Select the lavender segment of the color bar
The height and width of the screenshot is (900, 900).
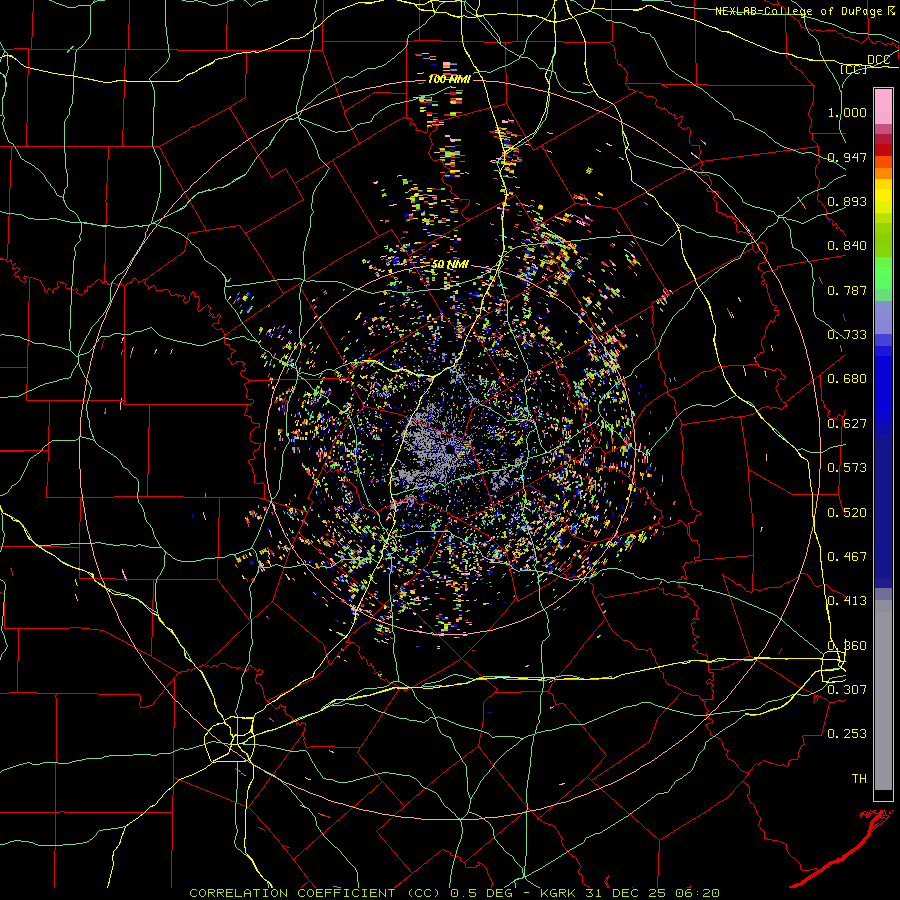[883, 317]
